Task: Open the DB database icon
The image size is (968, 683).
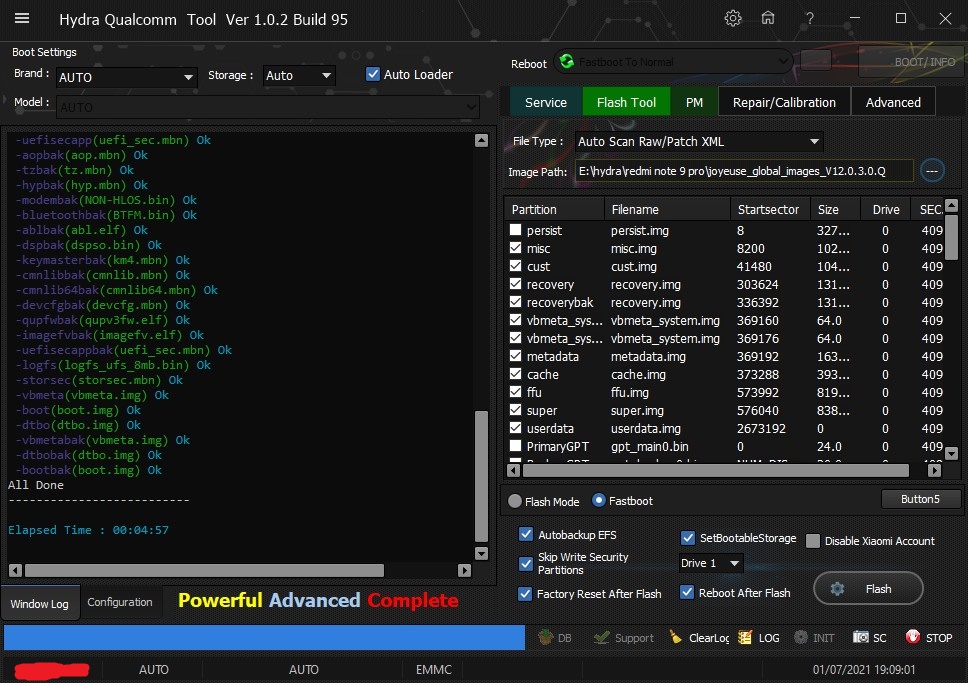Action: [x=555, y=637]
